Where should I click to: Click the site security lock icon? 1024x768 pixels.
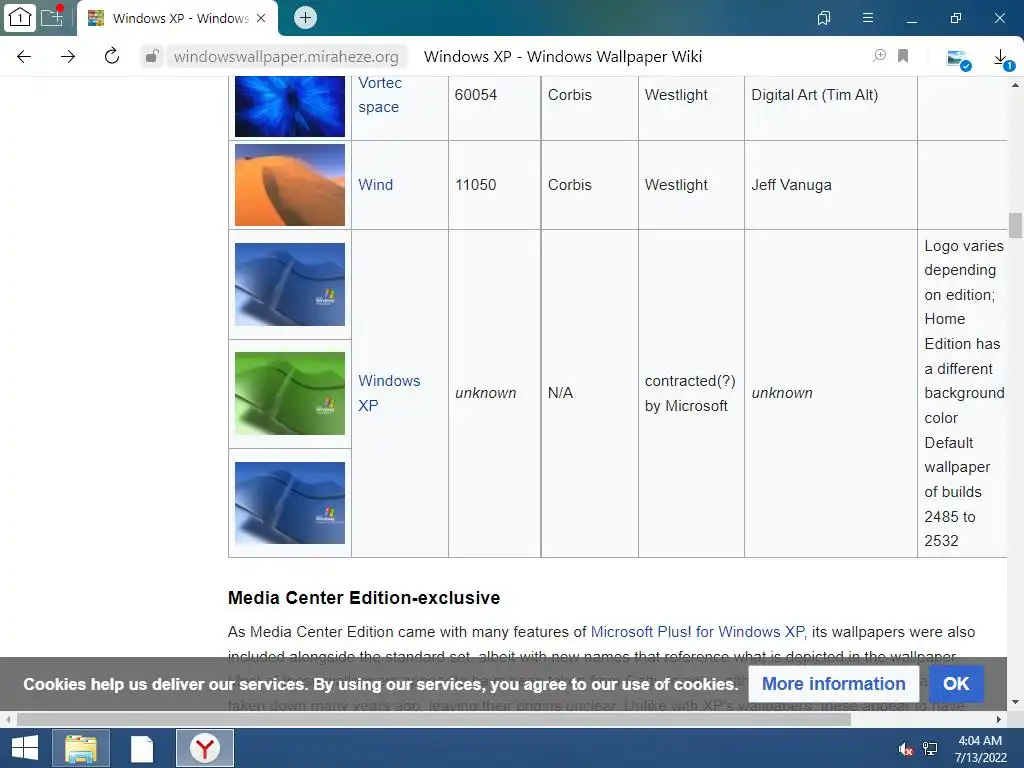pyautogui.click(x=152, y=56)
